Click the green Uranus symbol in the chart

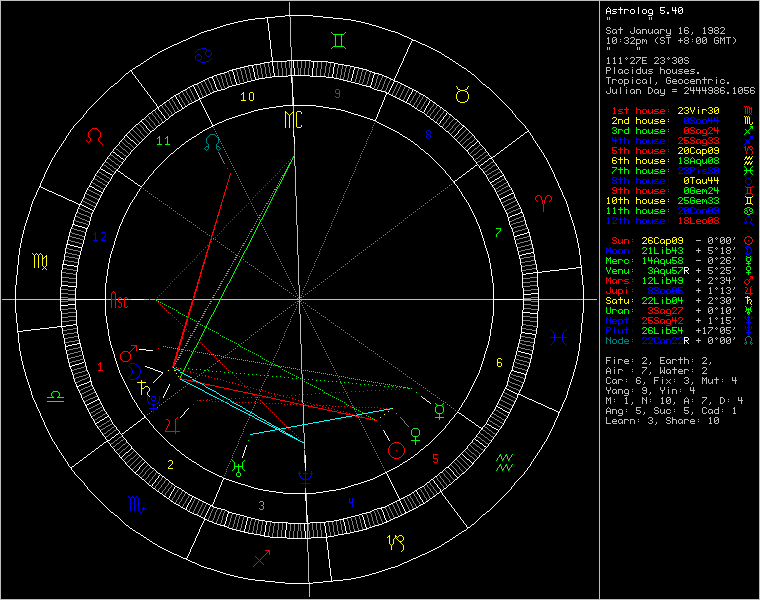[x=238, y=466]
